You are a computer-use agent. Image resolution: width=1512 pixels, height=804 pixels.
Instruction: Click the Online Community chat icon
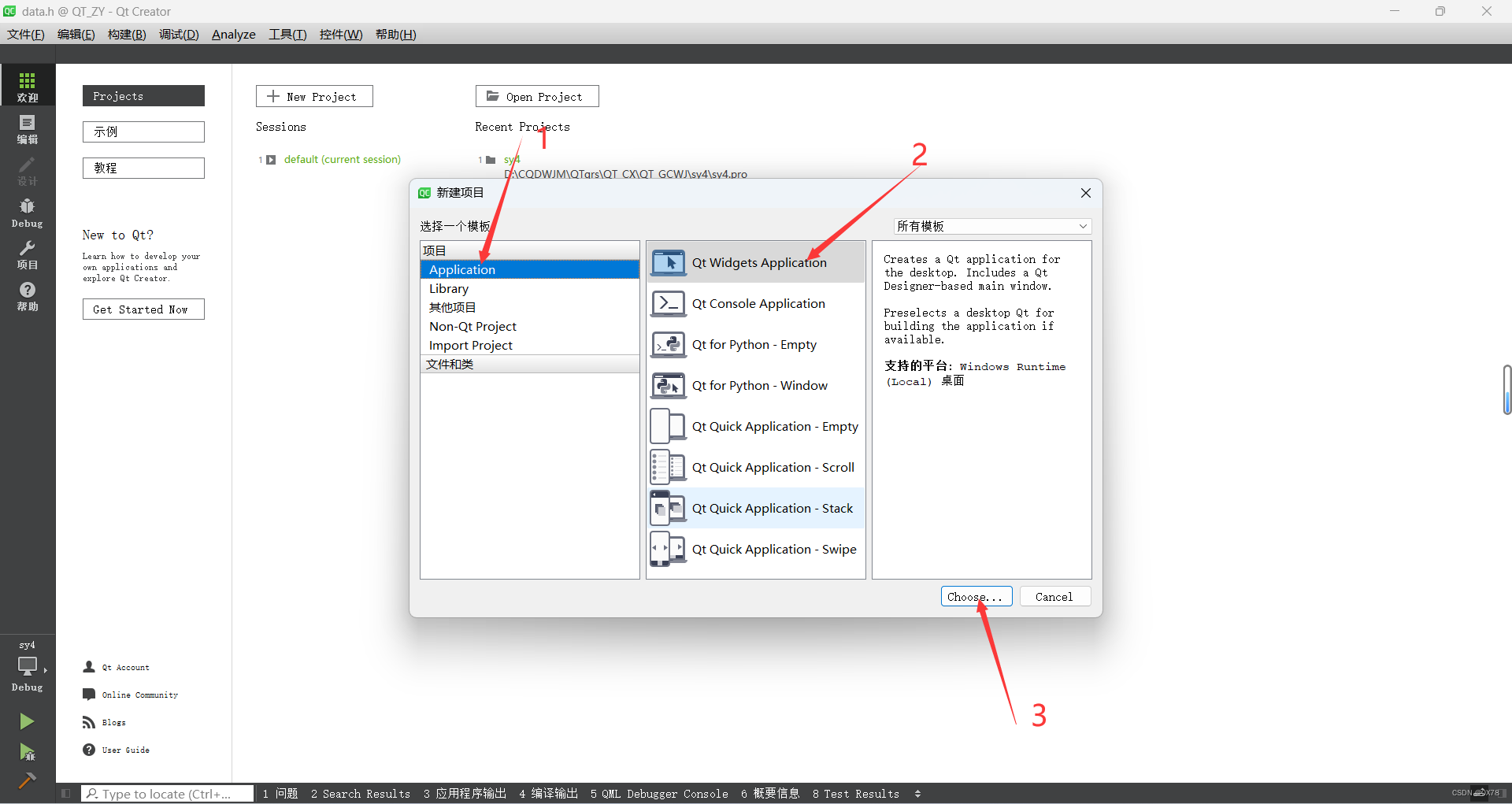click(89, 695)
